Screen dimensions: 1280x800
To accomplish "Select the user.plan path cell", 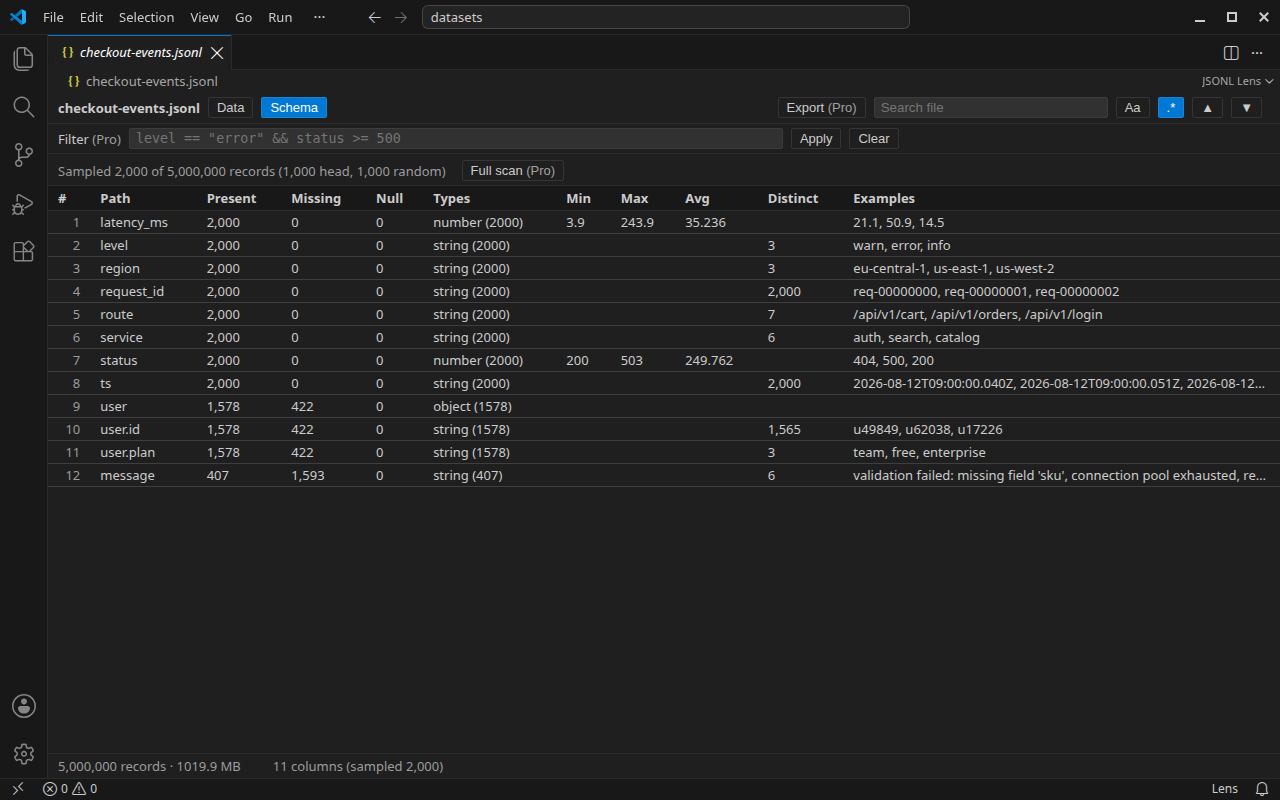I will coord(128,452).
